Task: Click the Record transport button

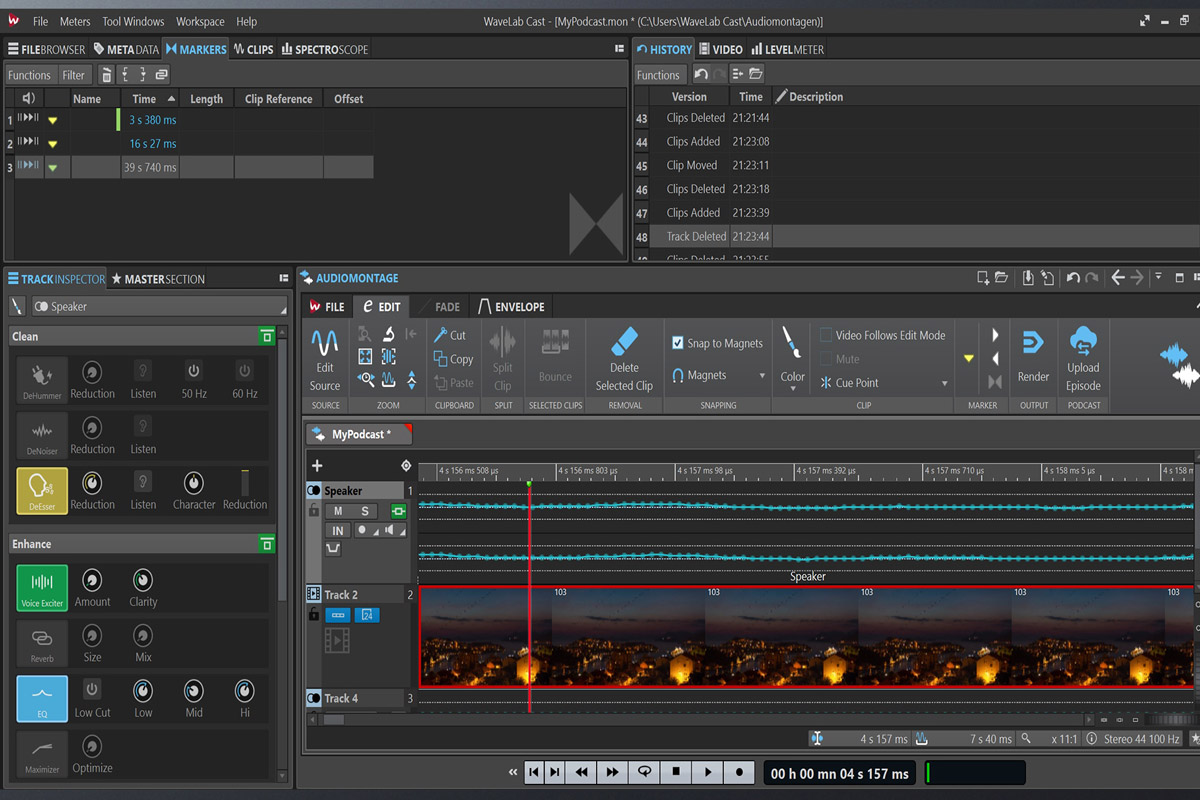Action: (x=739, y=772)
